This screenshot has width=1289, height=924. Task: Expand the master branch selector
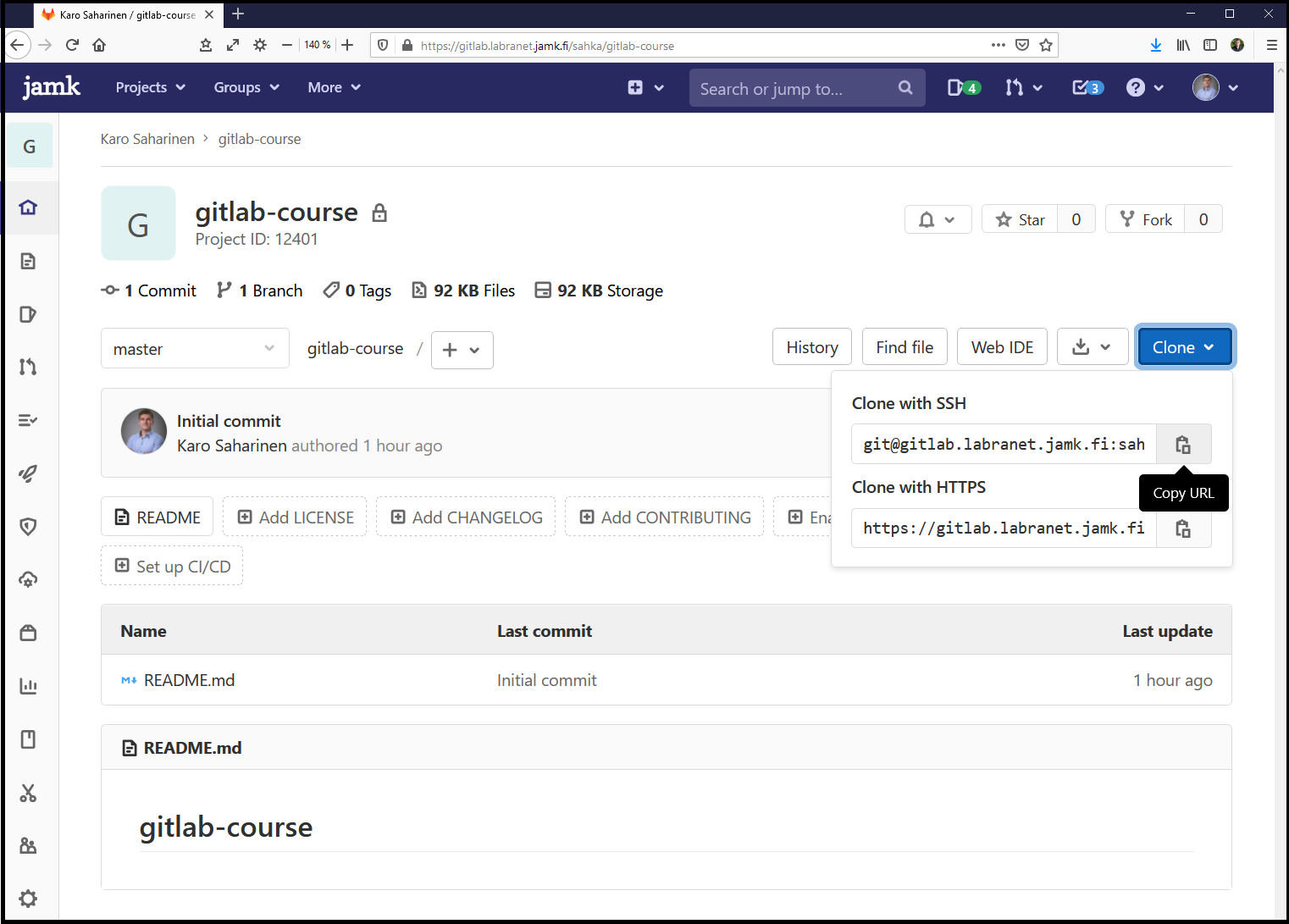(195, 349)
